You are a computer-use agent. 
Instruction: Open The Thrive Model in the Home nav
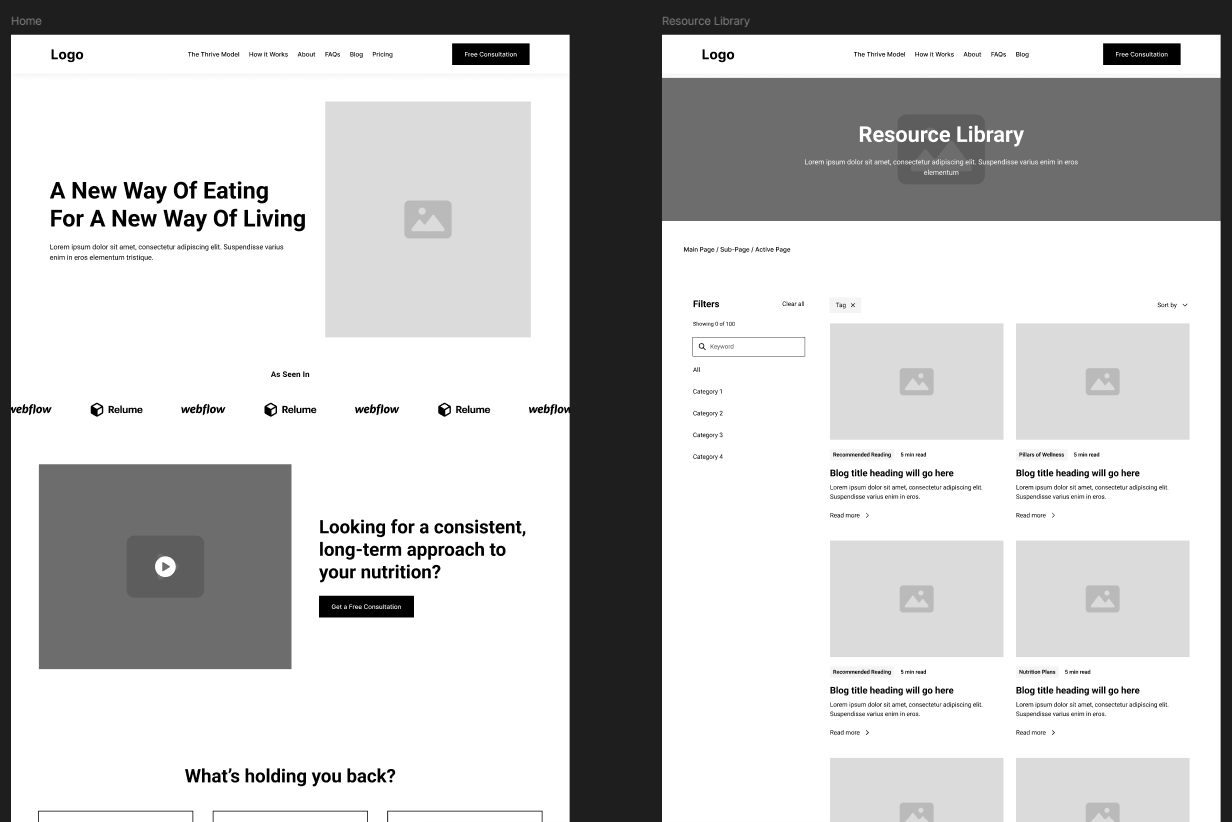tap(213, 55)
